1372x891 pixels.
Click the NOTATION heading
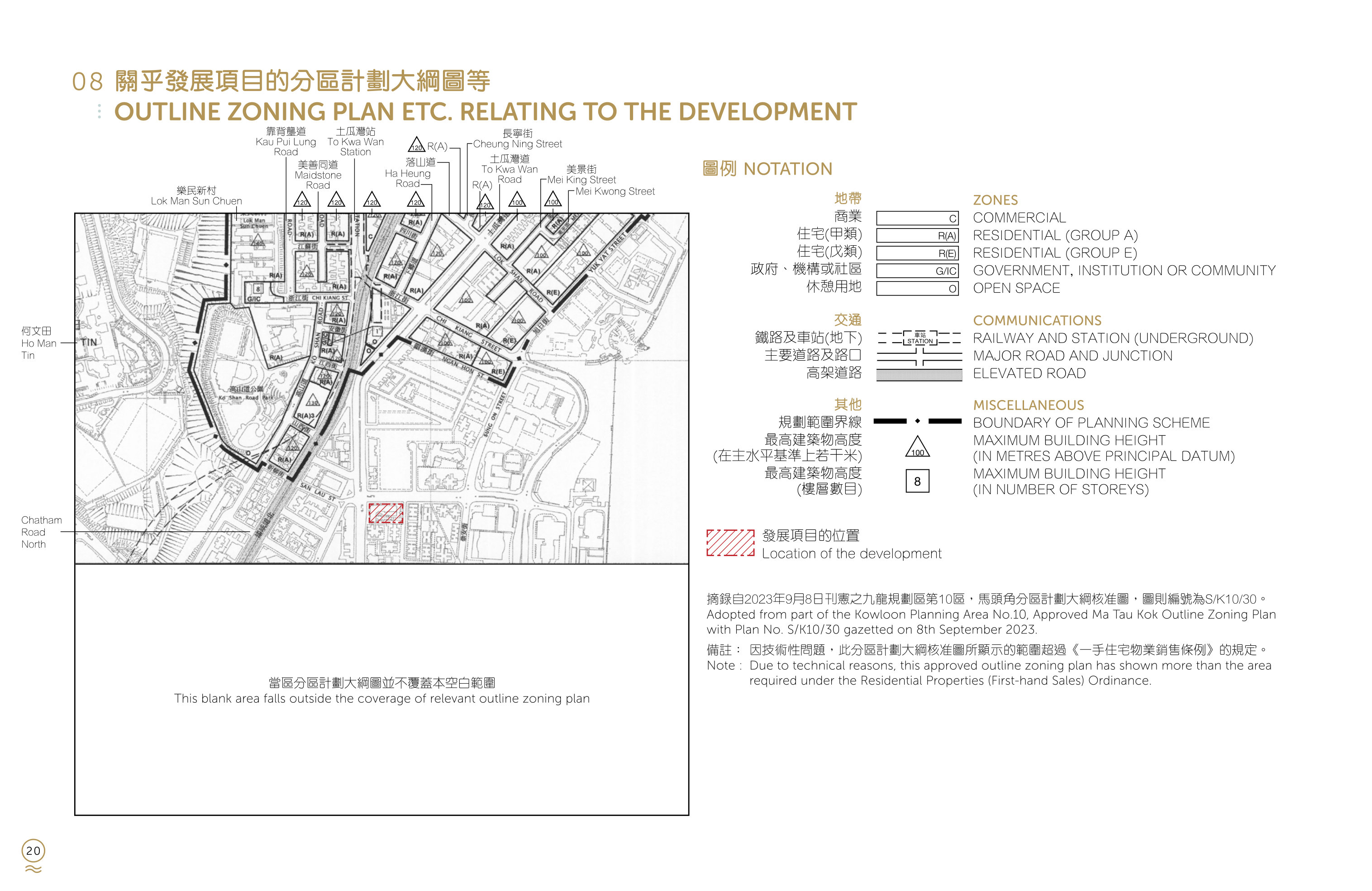coord(767,169)
